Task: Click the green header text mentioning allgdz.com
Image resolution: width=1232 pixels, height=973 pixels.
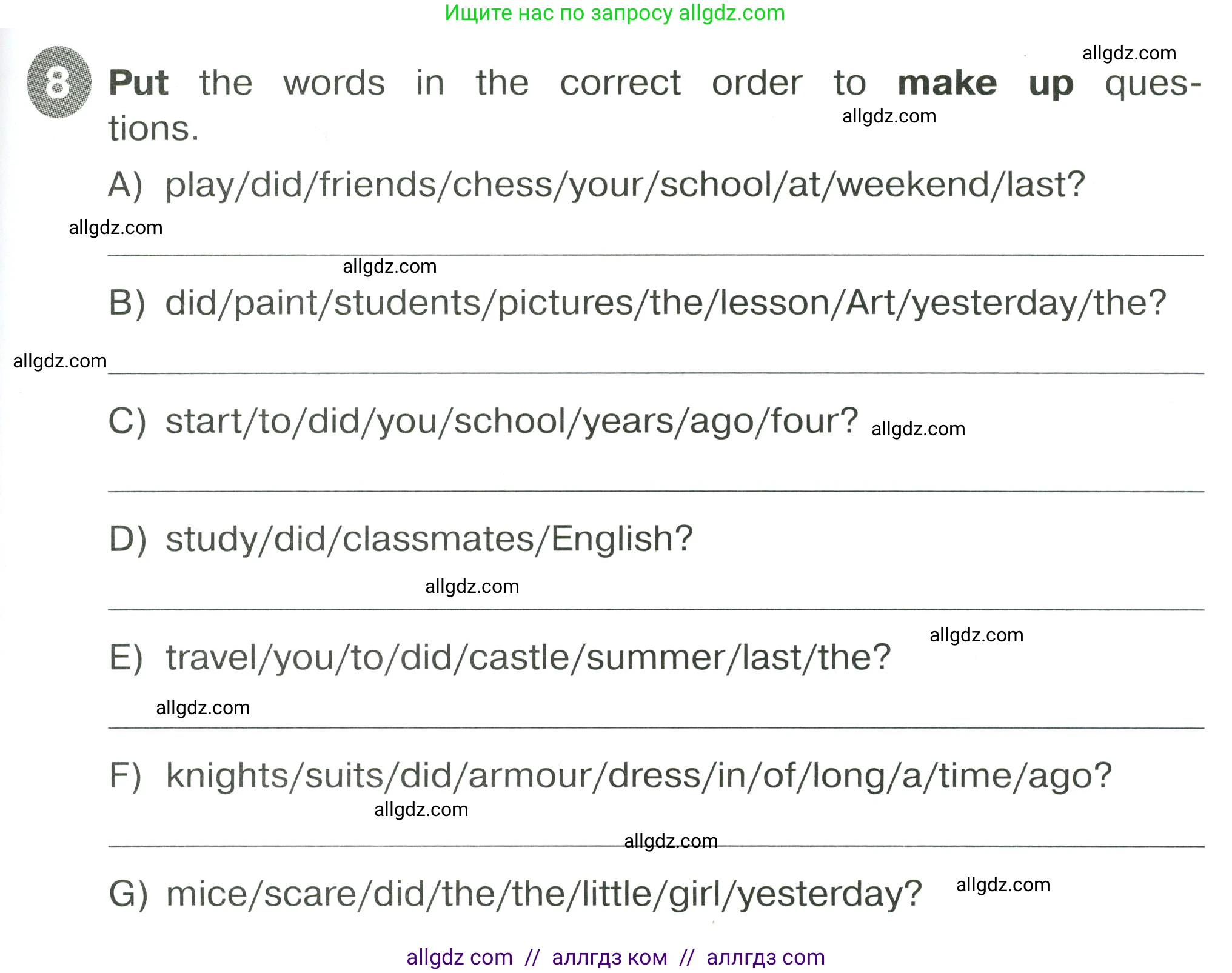Action: click(x=615, y=13)
